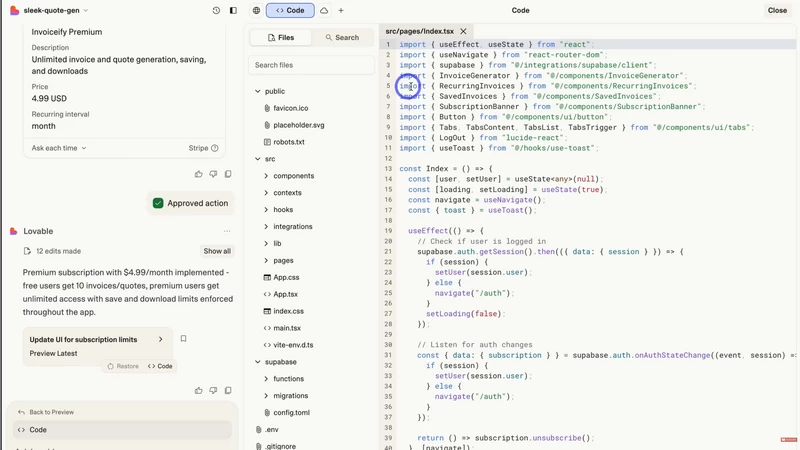
Task: Add a new view with plus icon
Action: [341, 10]
